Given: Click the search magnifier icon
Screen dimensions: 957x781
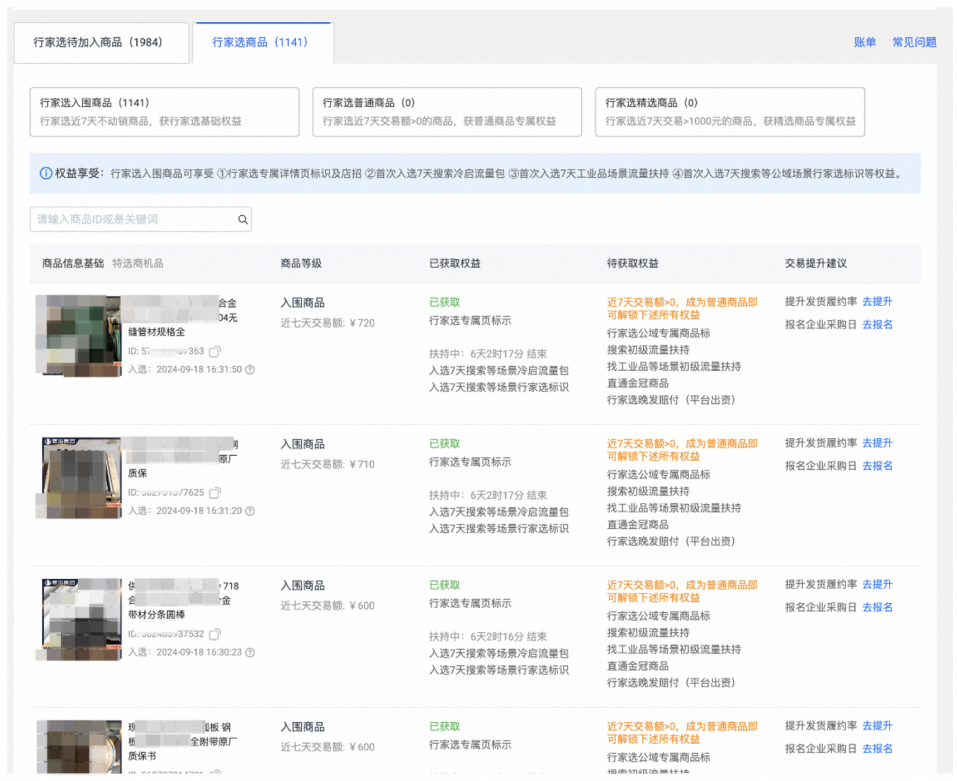Looking at the screenshot, I should (242, 220).
